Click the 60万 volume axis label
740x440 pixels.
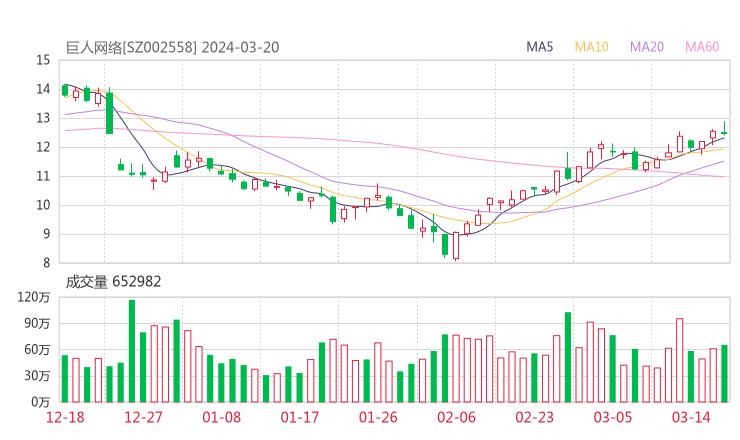pos(37,350)
